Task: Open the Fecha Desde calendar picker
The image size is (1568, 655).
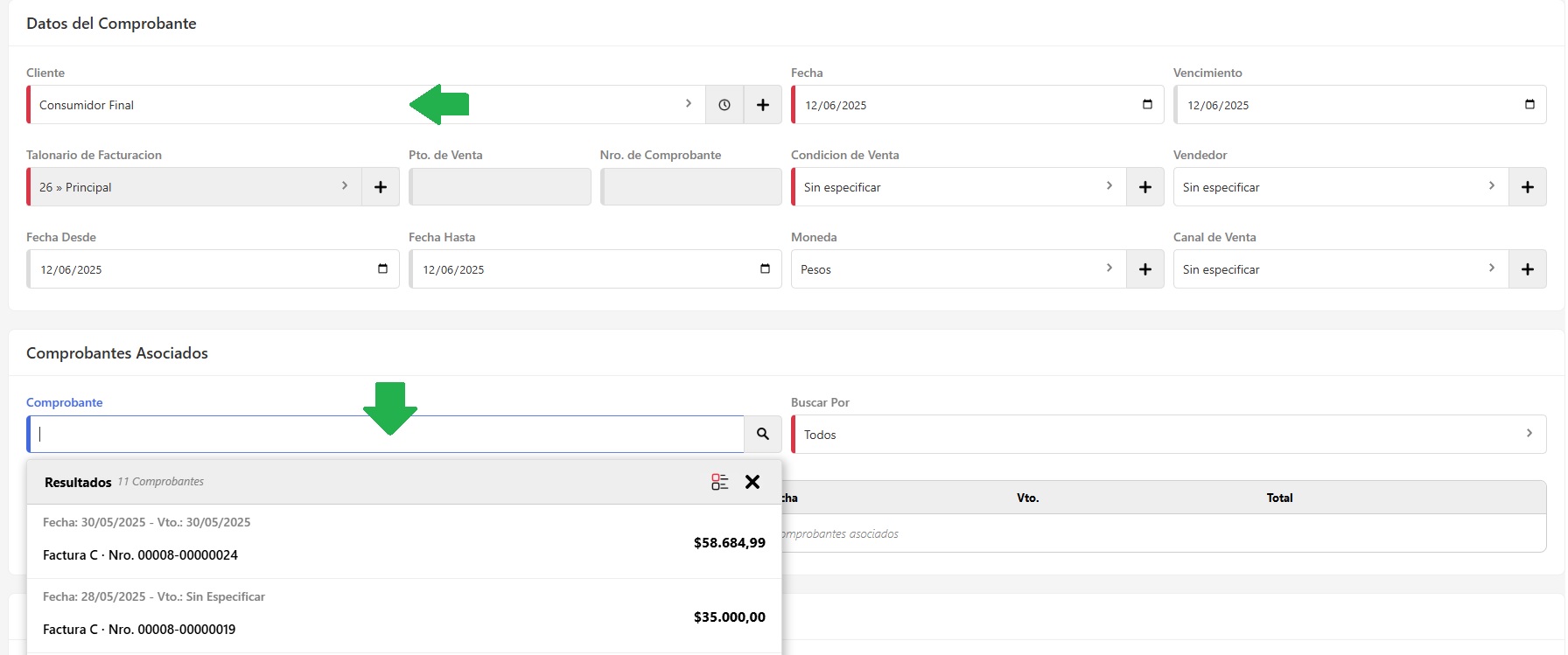Action: (x=382, y=269)
